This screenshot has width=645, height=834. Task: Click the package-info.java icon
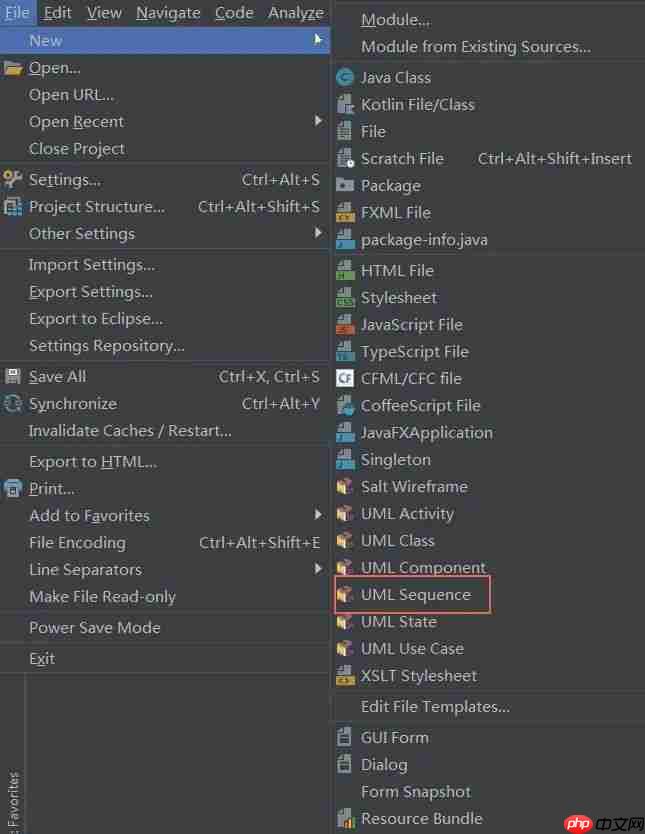click(345, 240)
